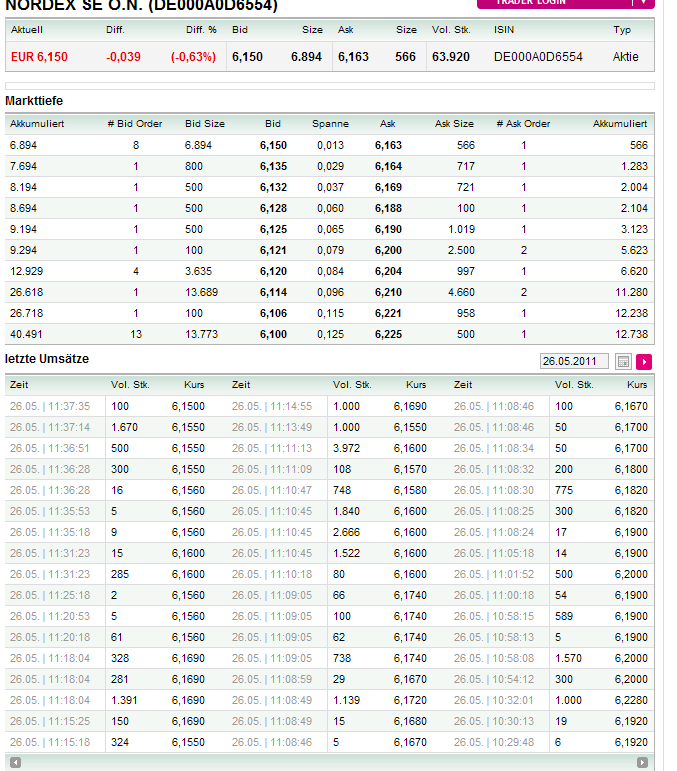Select ISIN DE000A0D6554 in the quote row
Screen dimensions: 677x771
point(538,57)
